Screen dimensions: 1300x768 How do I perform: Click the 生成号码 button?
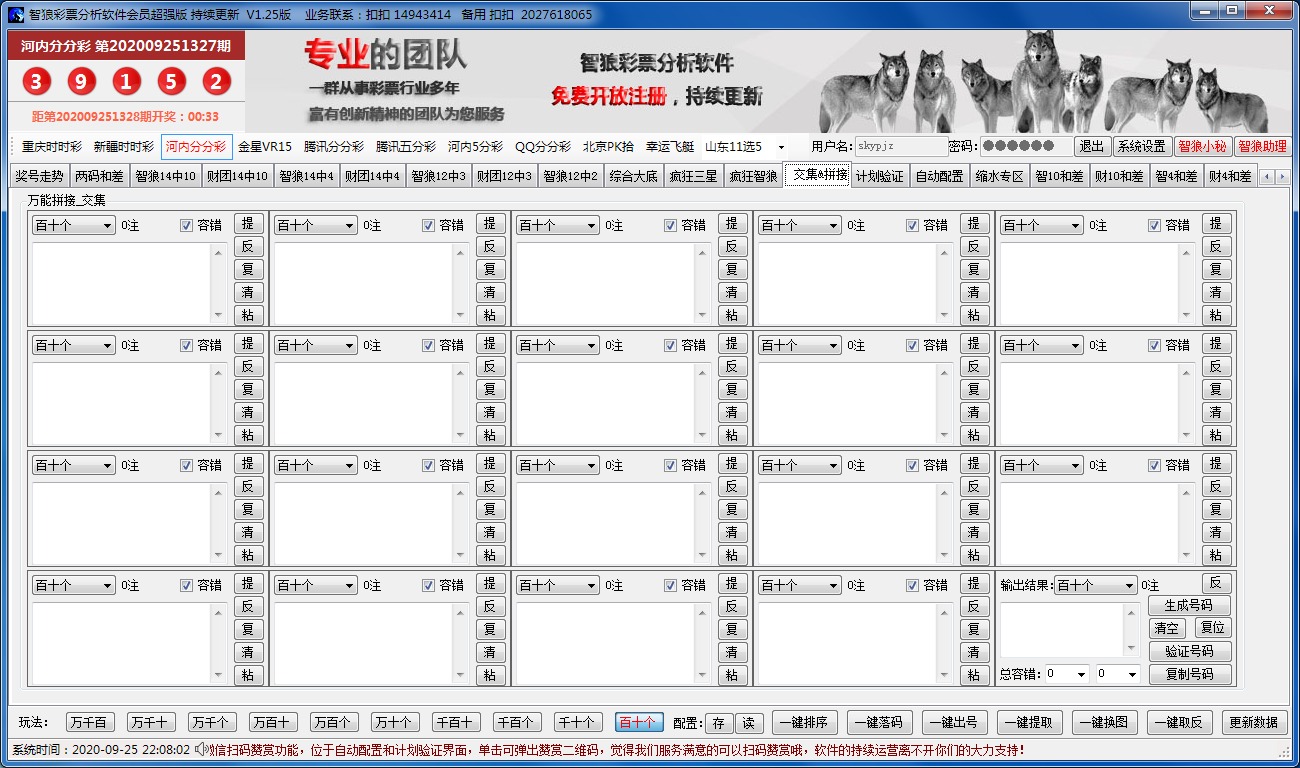1188,606
